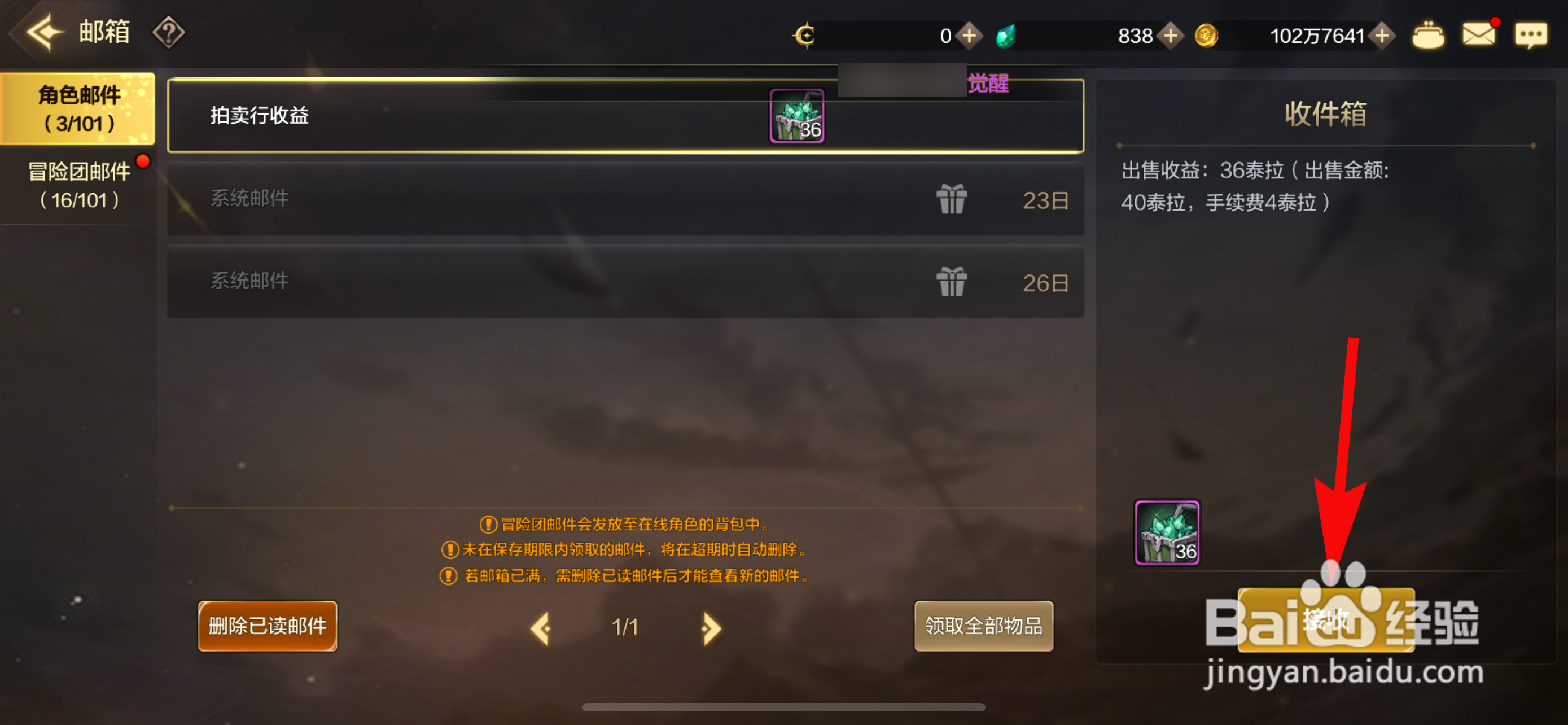1568x725 pixels.
Task: Click the 接收 receive button
Action: (x=1326, y=619)
